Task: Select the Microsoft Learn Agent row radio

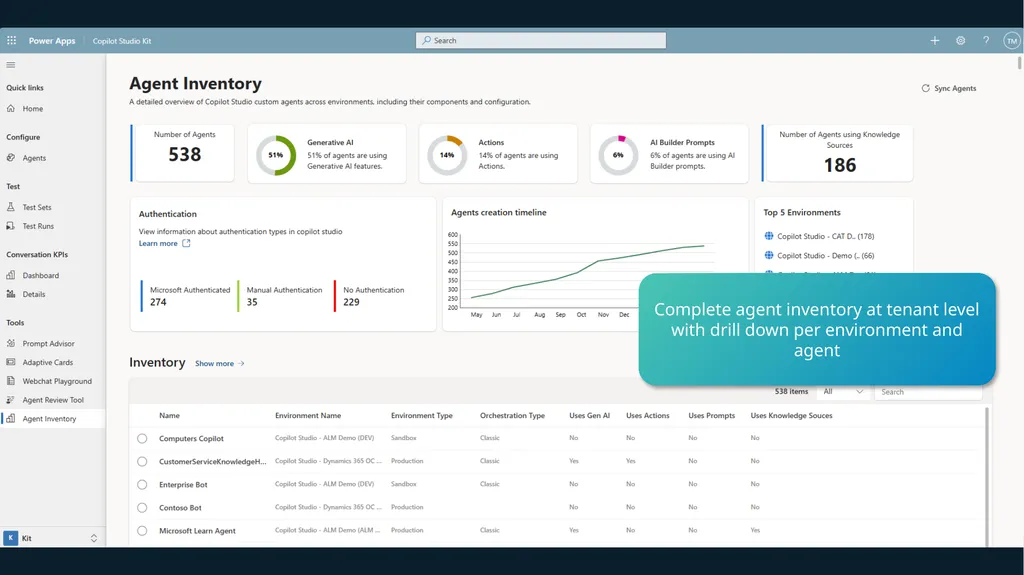Action: 142,531
